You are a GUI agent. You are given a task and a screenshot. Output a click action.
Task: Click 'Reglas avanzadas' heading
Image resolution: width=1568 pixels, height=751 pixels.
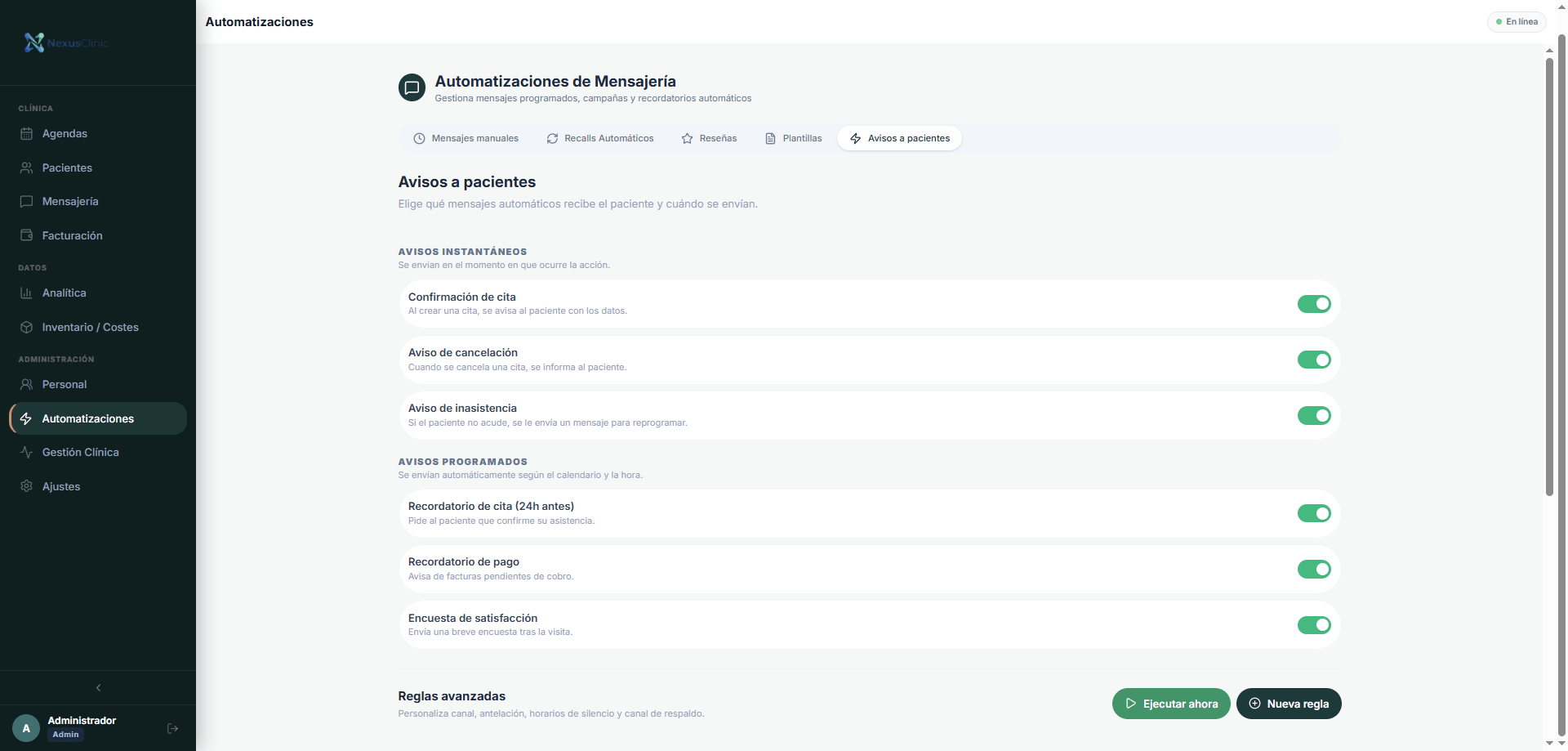click(x=452, y=696)
